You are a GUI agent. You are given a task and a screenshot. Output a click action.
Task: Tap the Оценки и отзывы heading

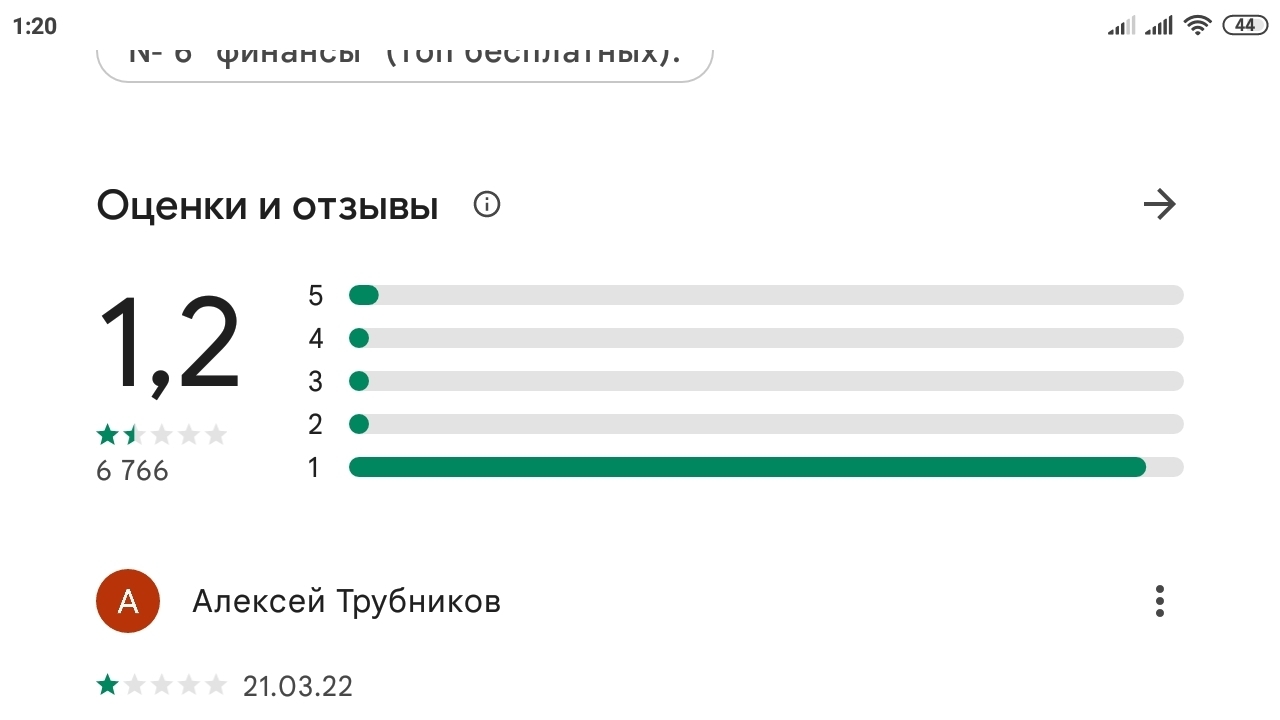pos(267,206)
